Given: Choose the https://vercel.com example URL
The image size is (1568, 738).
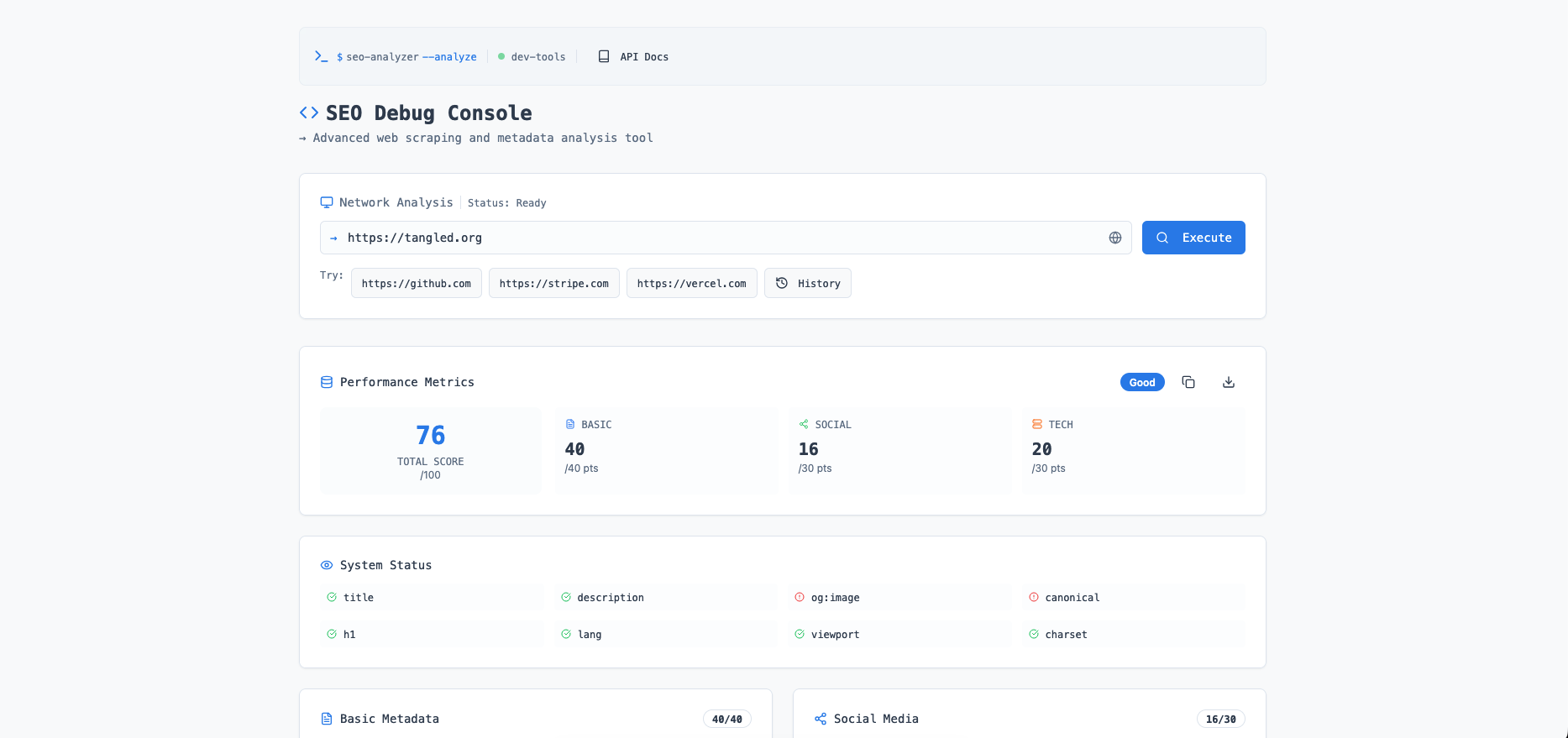Looking at the screenshot, I should [691, 283].
